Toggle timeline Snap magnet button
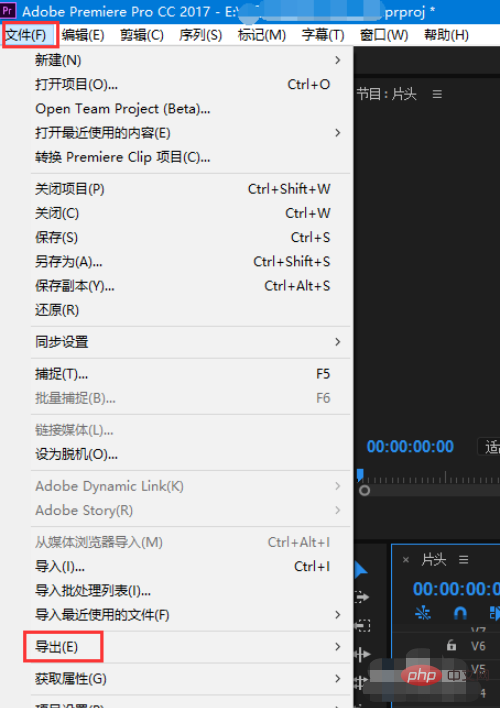500x708 pixels. pos(460,613)
